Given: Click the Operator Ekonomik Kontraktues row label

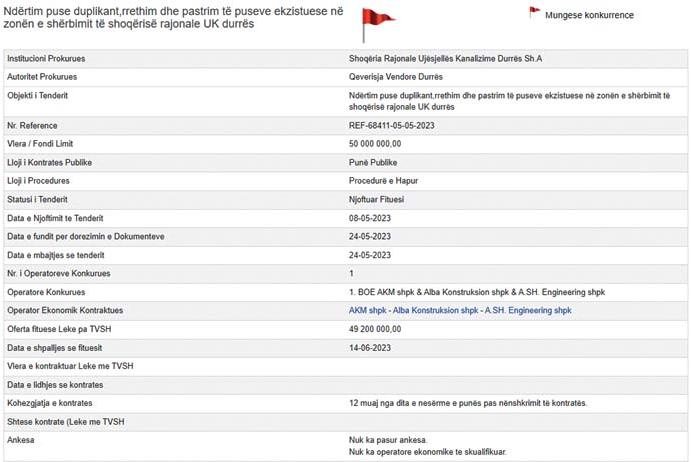Looking at the screenshot, I should 64,311.
